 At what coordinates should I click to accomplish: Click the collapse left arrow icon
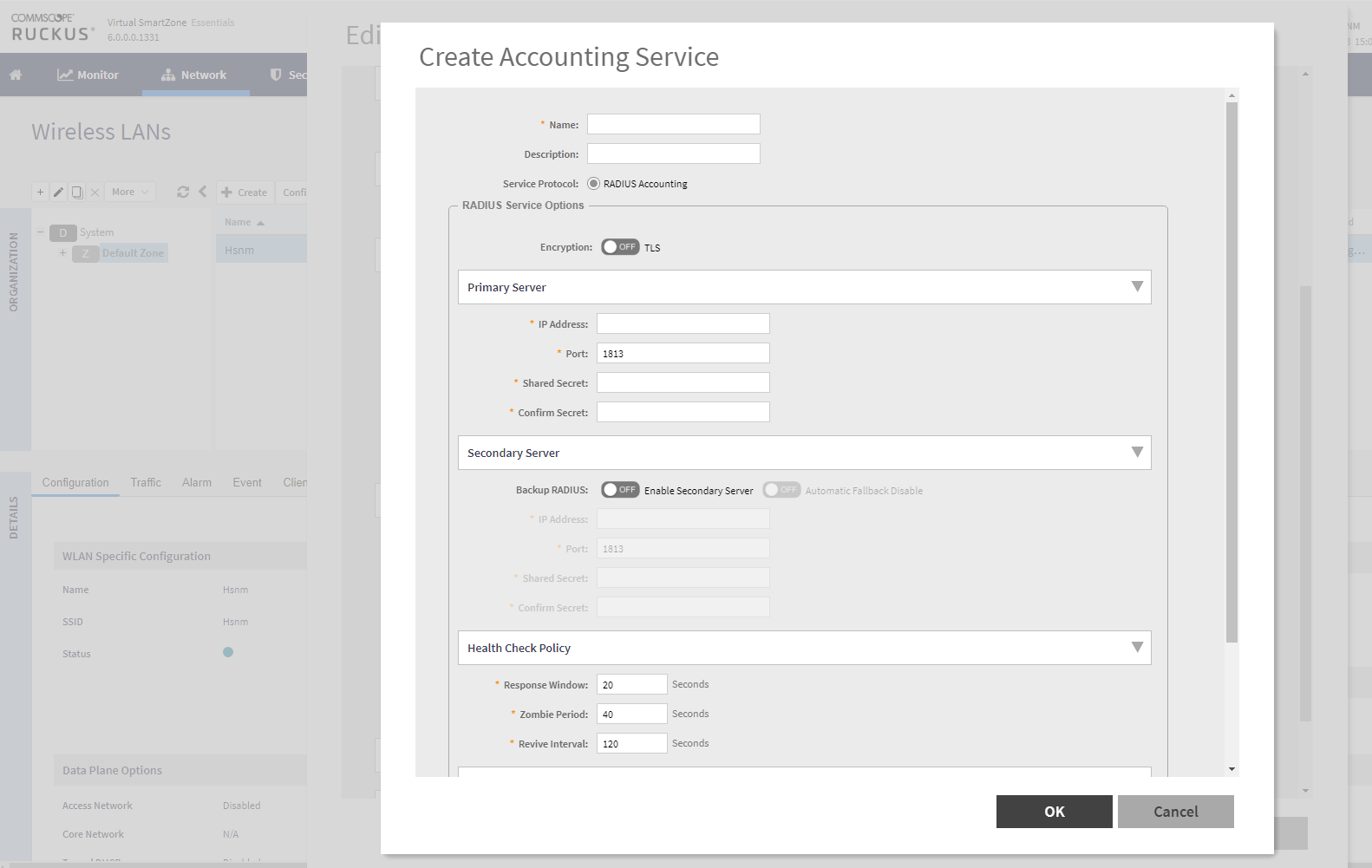tap(202, 192)
